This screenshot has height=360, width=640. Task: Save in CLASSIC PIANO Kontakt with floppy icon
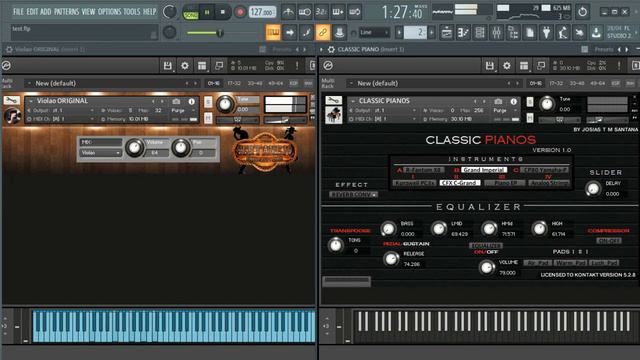pyautogui.click(x=490, y=65)
